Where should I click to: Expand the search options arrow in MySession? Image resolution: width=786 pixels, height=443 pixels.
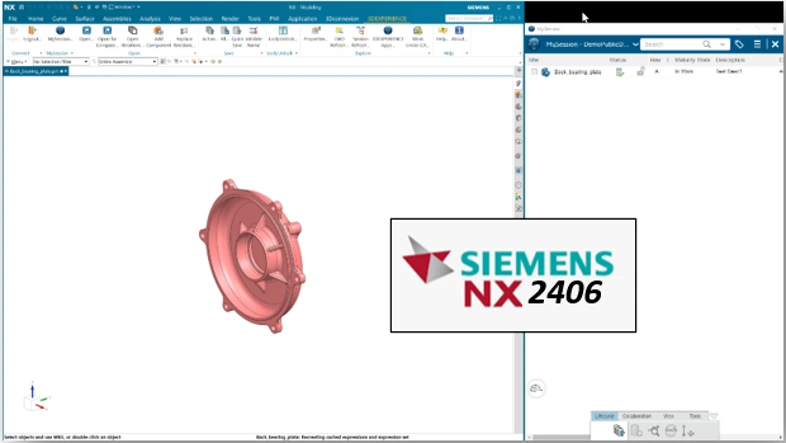coord(722,44)
